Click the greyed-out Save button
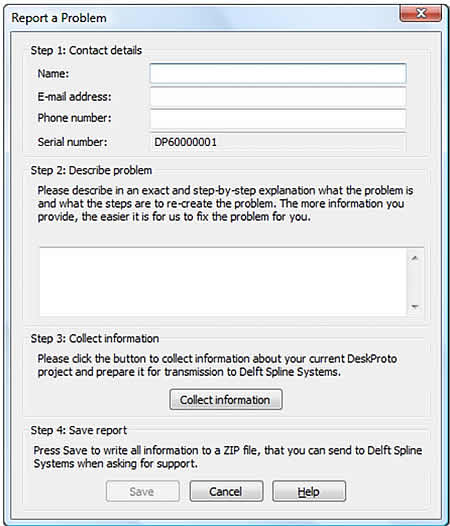Image resolution: width=450 pixels, height=526 pixels. pyautogui.click(x=143, y=491)
